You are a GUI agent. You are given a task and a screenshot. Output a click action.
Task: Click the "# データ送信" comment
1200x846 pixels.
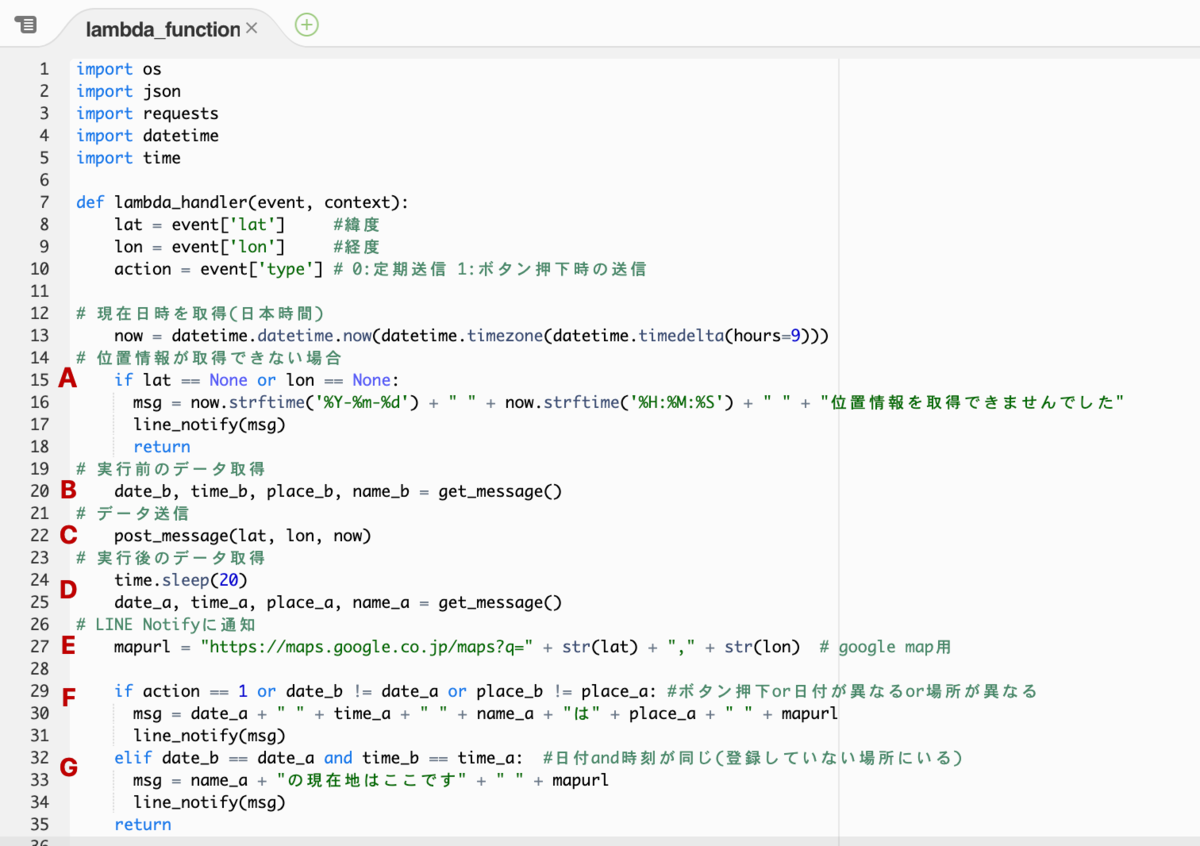133,513
